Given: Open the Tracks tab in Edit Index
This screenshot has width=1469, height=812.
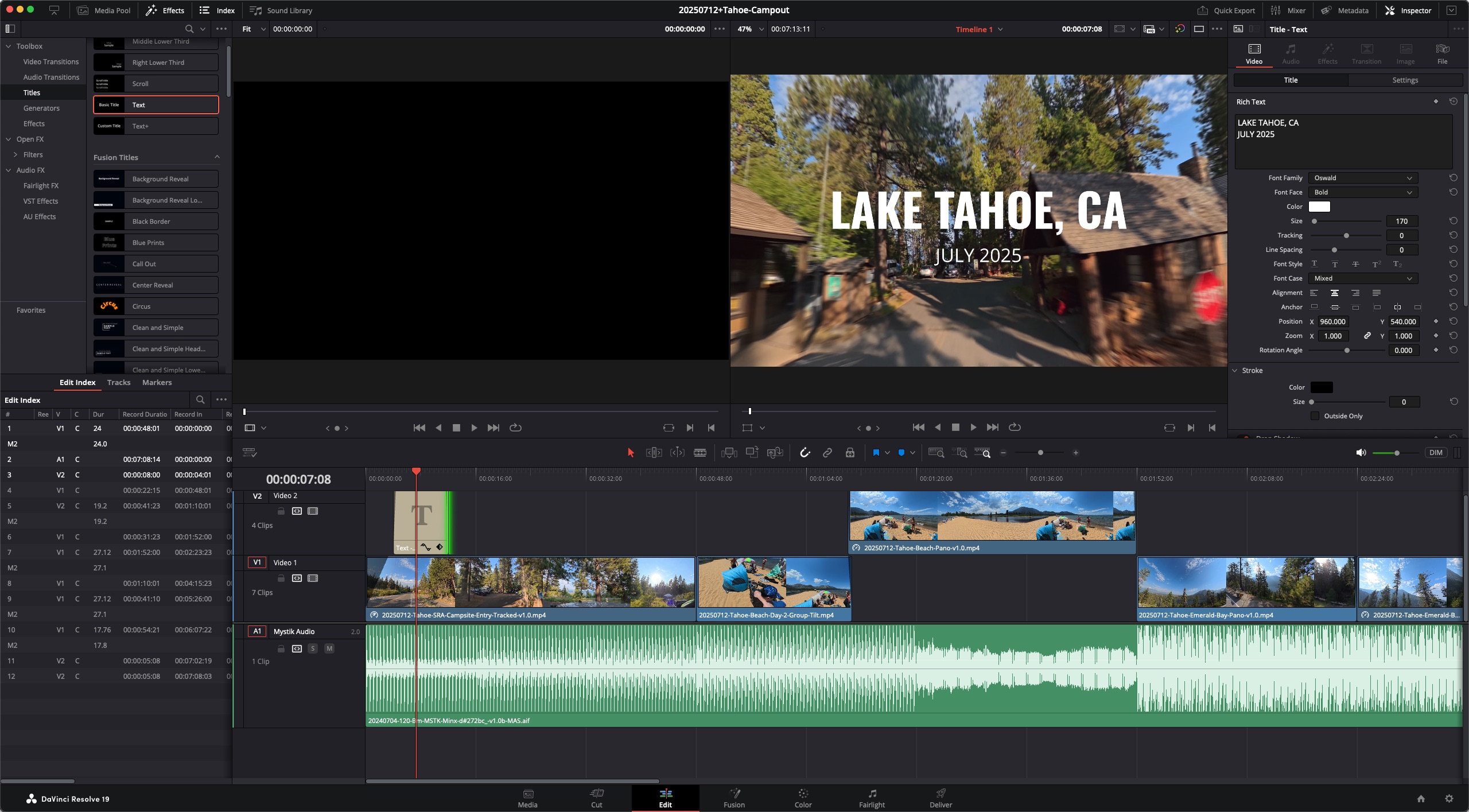Looking at the screenshot, I should 118,382.
